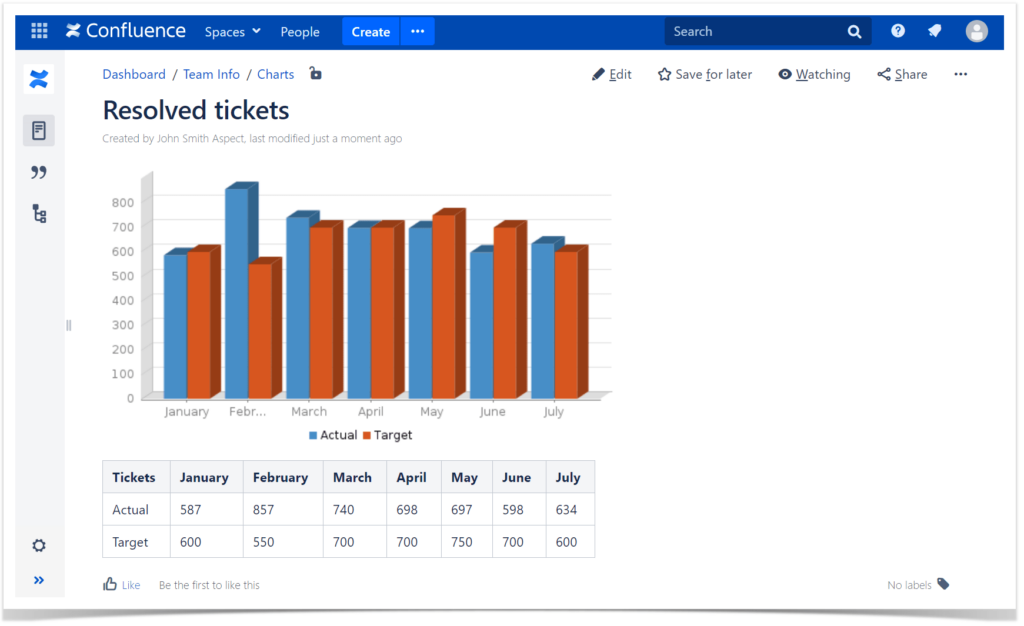Open notifications via the bell icon
1024x626 pixels.
pyautogui.click(x=934, y=31)
